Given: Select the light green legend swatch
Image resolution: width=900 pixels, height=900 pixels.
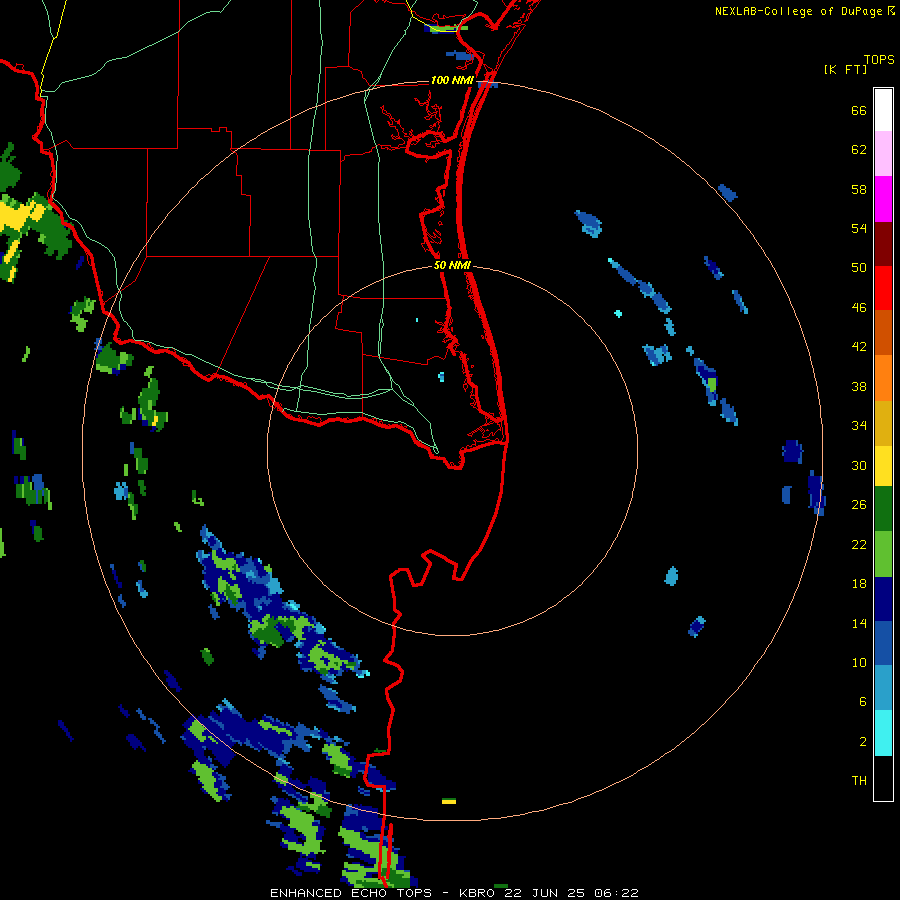Looking at the screenshot, I should pos(883,554).
